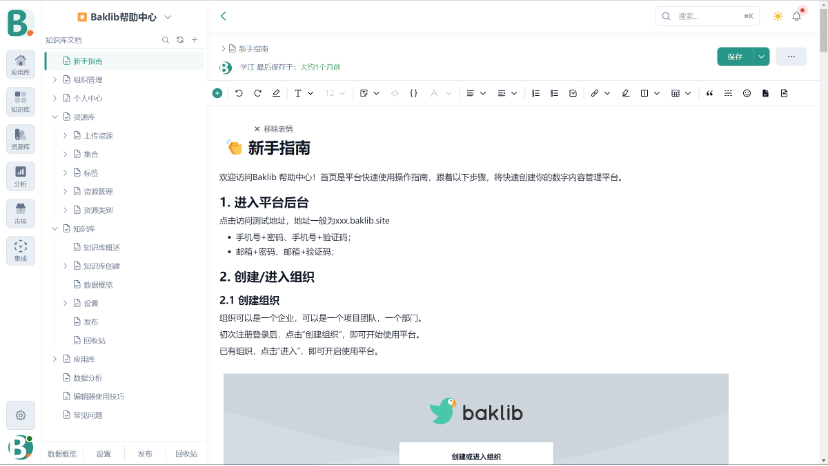Image resolution: width=828 pixels, height=466 pixels.
Task: Click the inline code icon
Action: pyautogui.click(x=395, y=93)
